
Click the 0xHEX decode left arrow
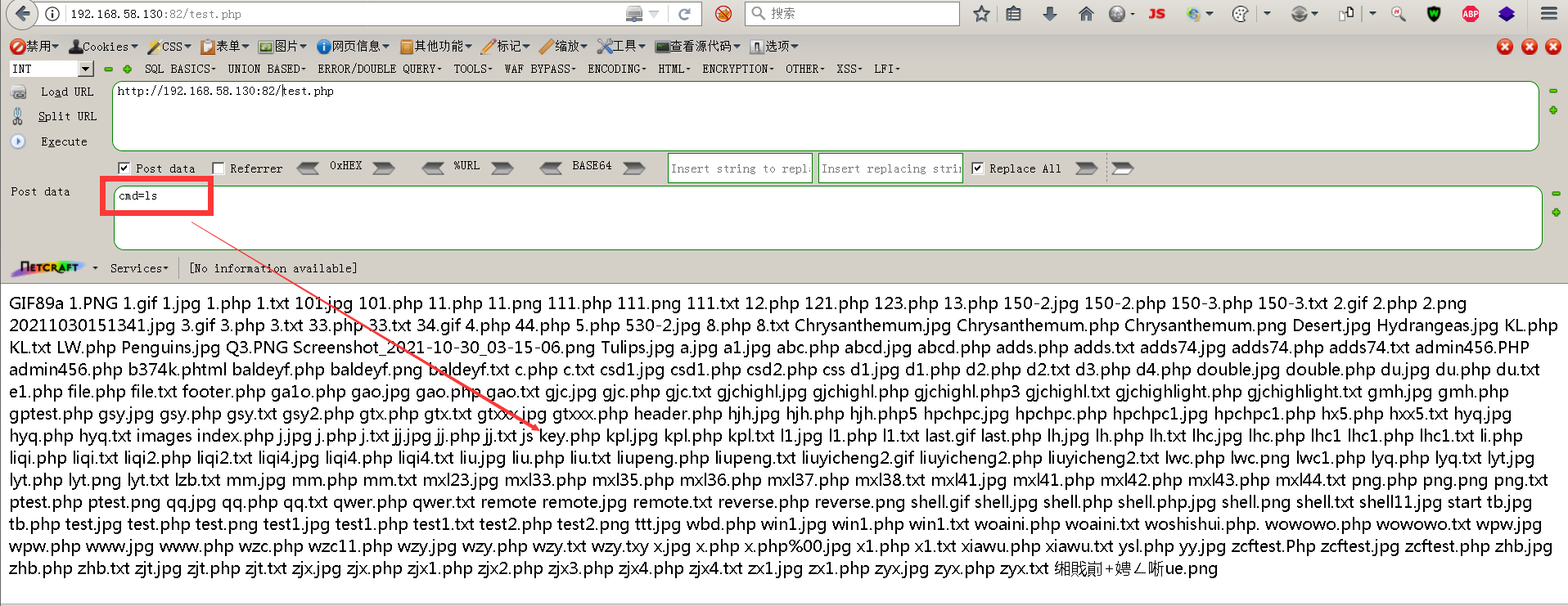[308, 168]
